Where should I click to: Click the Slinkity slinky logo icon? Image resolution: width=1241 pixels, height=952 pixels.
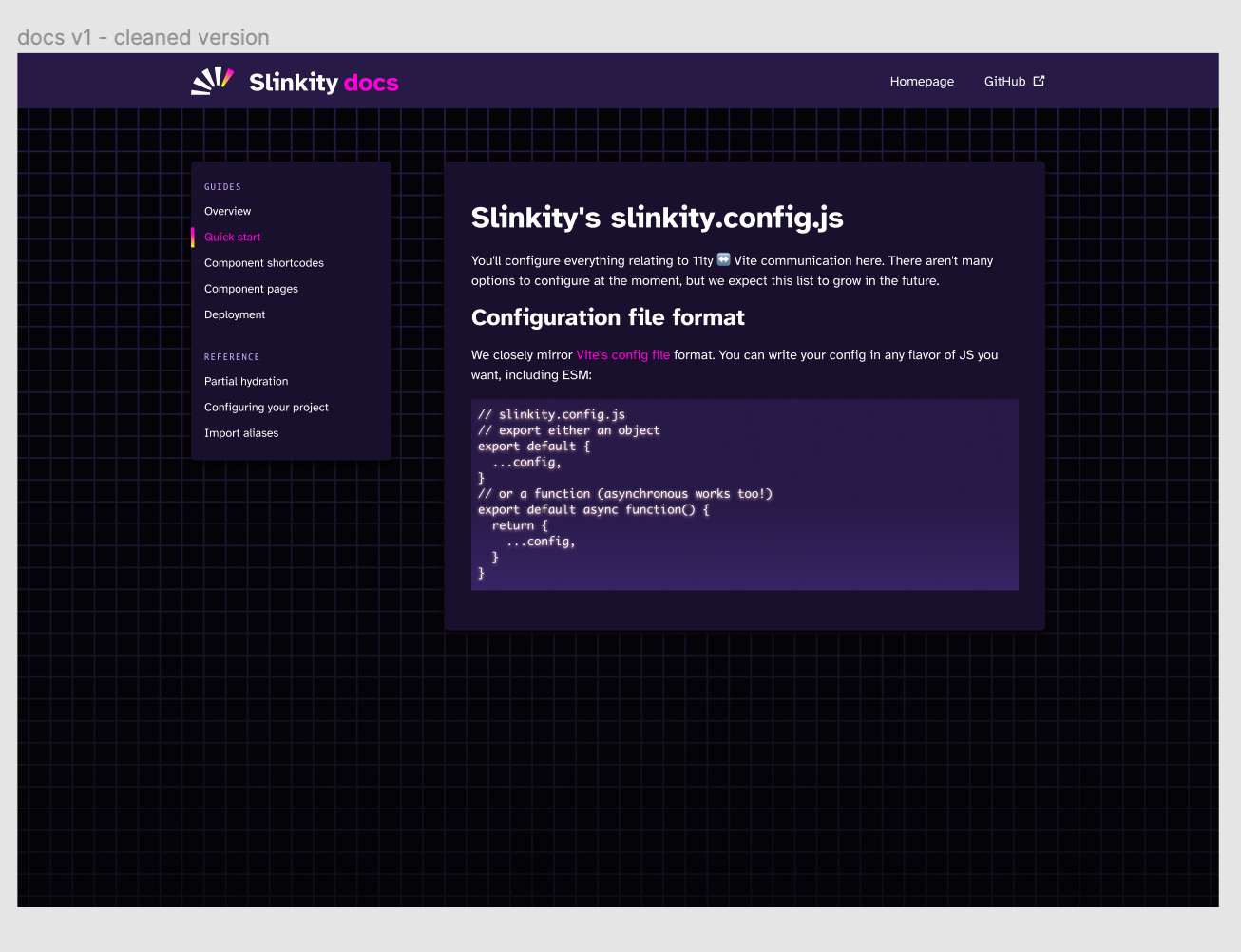pyautogui.click(x=213, y=81)
